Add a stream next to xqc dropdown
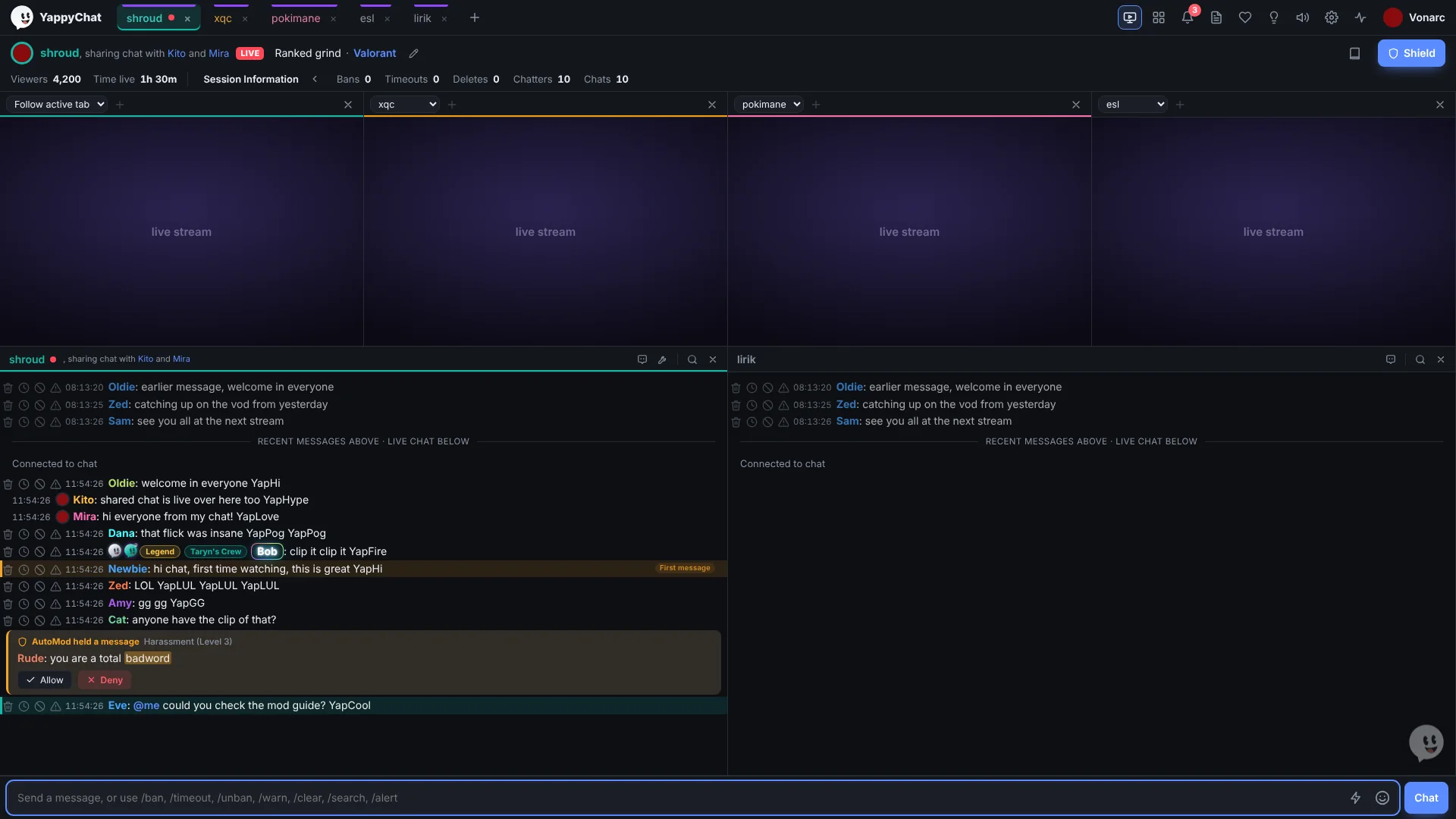1456x819 pixels. (x=452, y=105)
